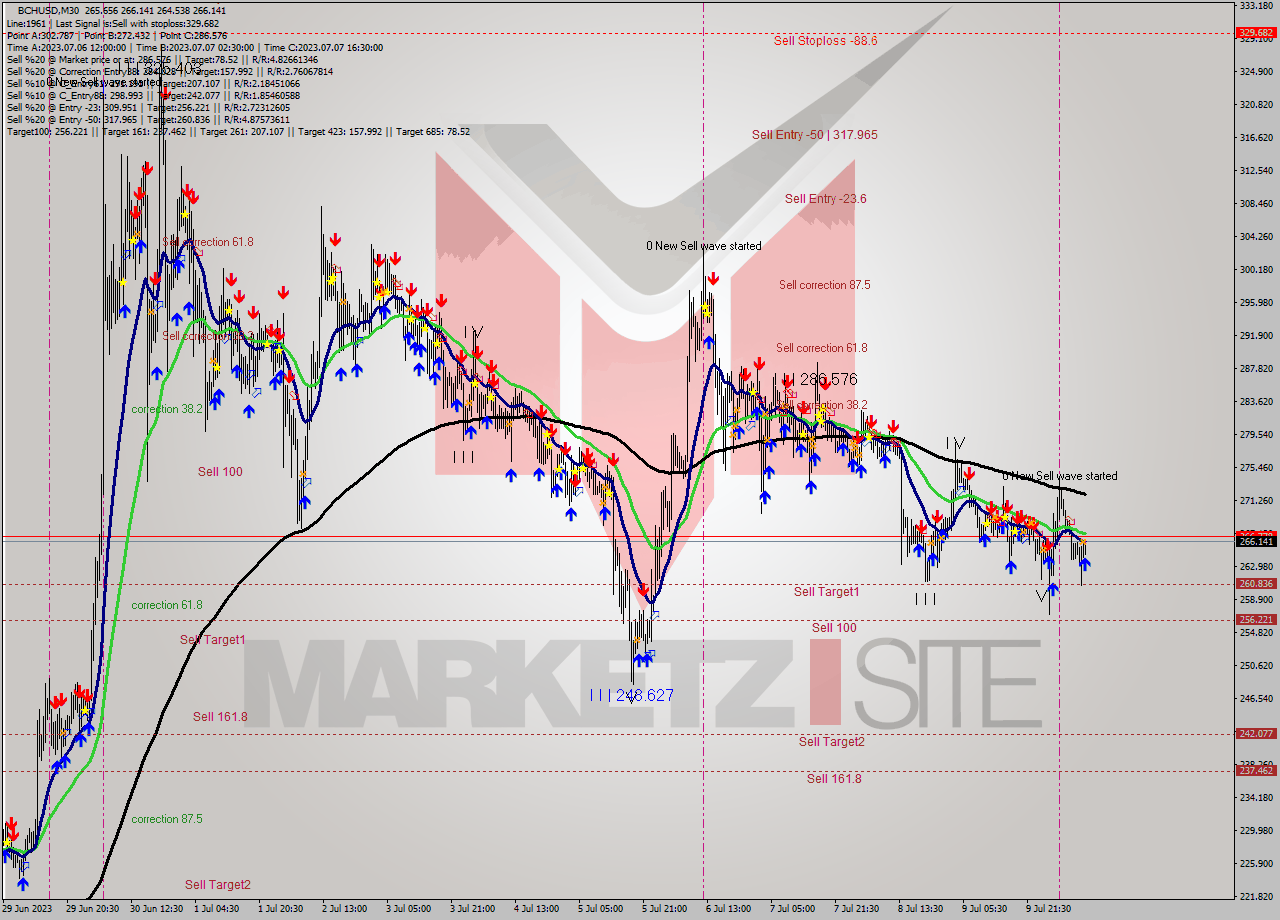Click the 283.620 price axis value
This screenshot has height=920, width=1280.
pyautogui.click(x=1255, y=402)
